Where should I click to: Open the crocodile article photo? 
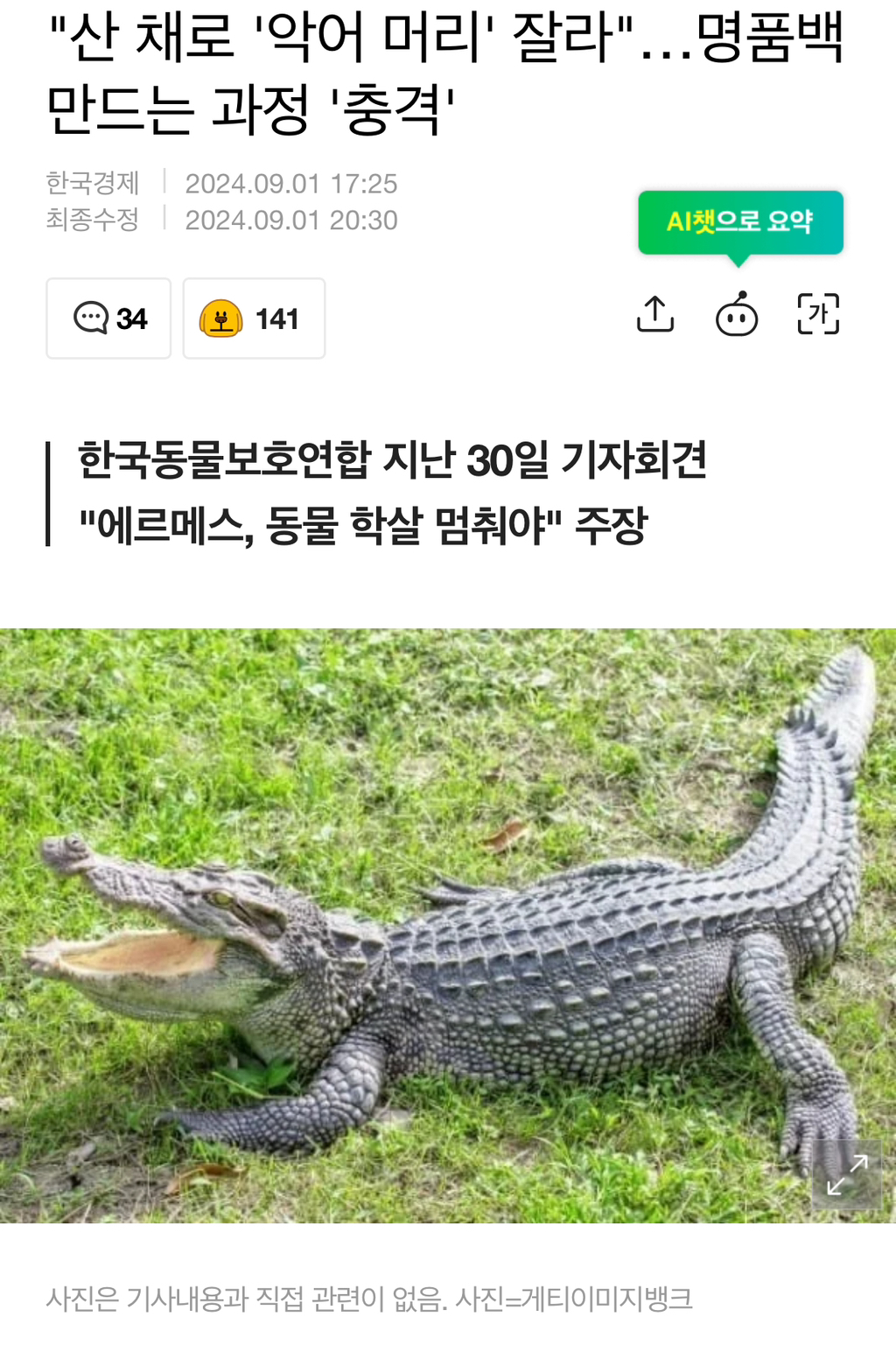(448, 926)
